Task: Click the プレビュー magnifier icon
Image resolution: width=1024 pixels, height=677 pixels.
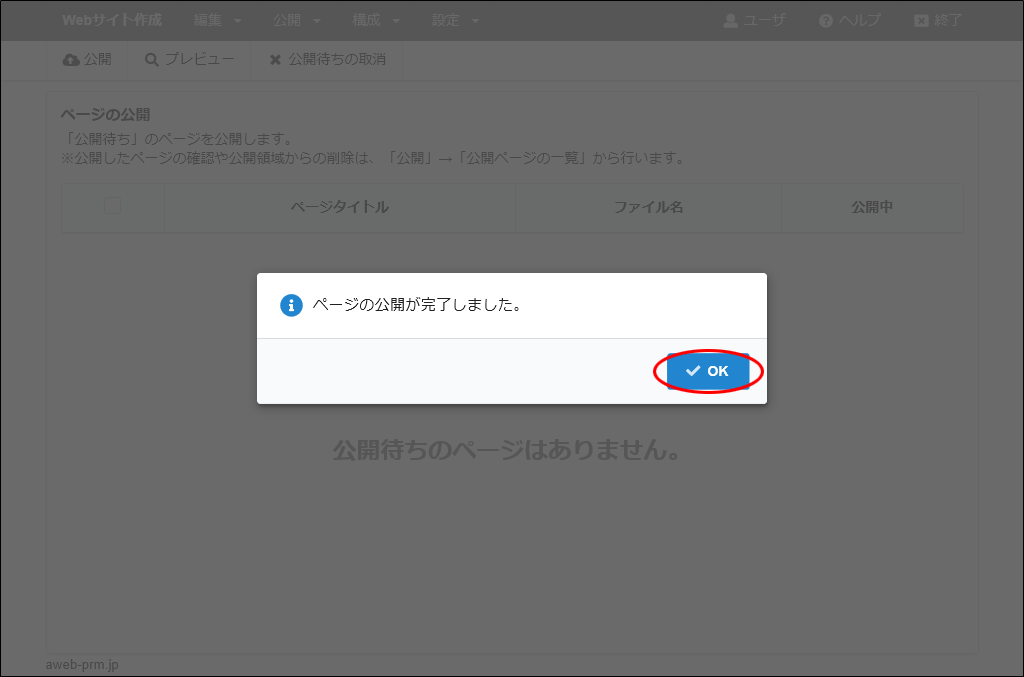Action: [152, 60]
